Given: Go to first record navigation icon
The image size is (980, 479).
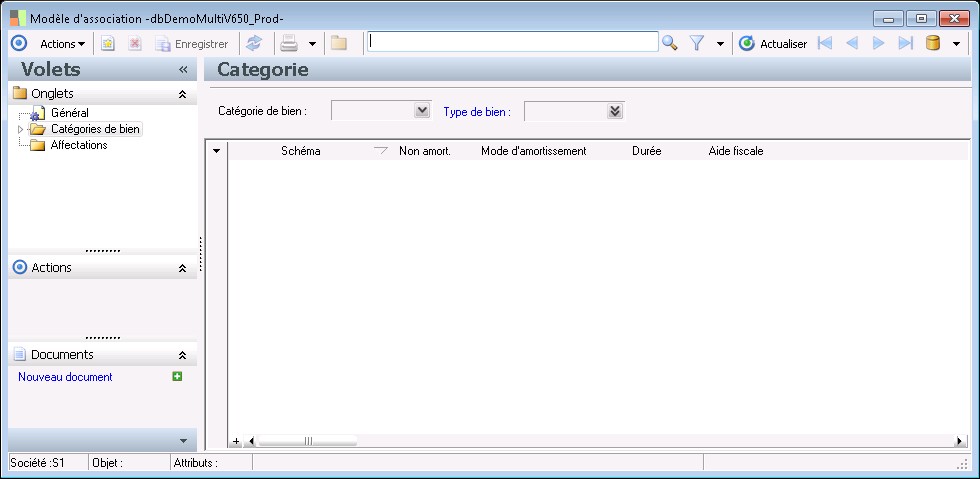Looking at the screenshot, I should tap(825, 43).
